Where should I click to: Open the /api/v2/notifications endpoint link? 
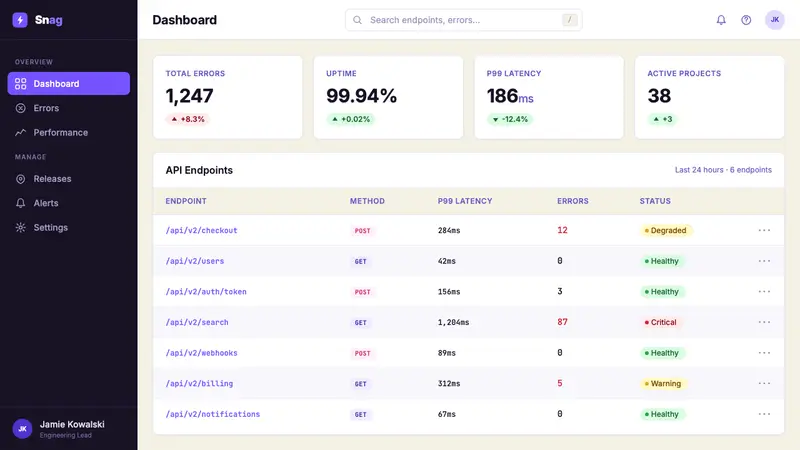coord(212,414)
